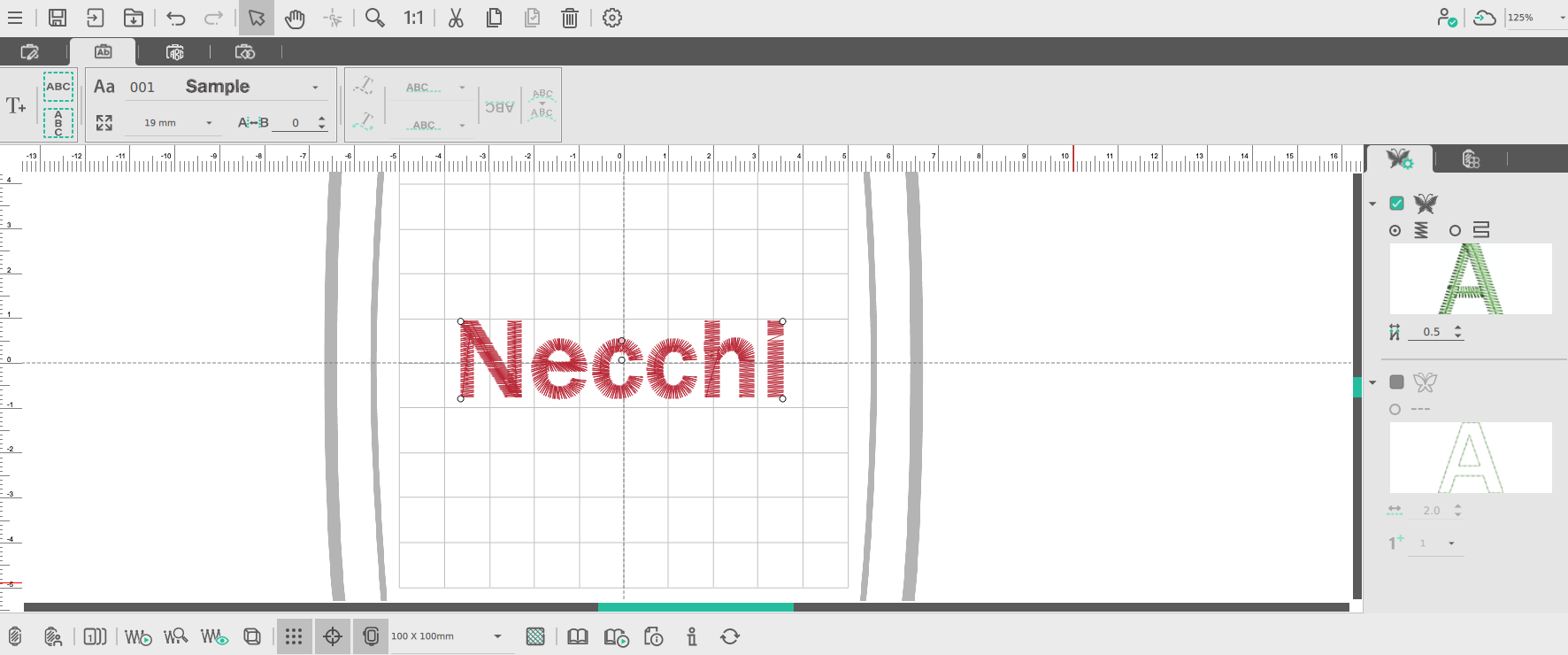Toggle the dotted grid display
The image size is (1568, 655).
click(x=294, y=636)
